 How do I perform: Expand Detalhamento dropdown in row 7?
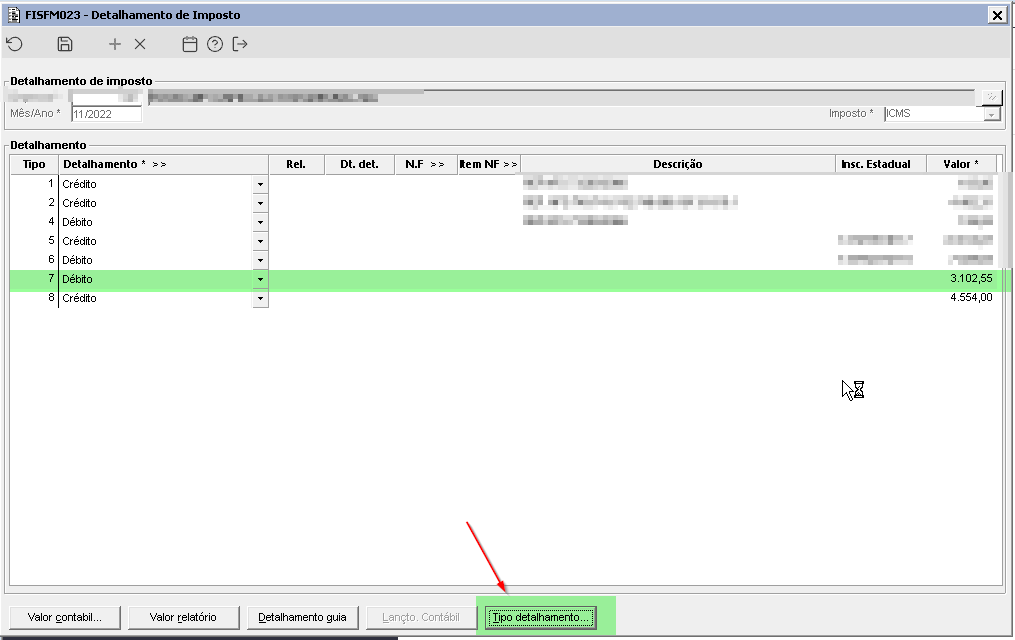click(x=260, y=280)
